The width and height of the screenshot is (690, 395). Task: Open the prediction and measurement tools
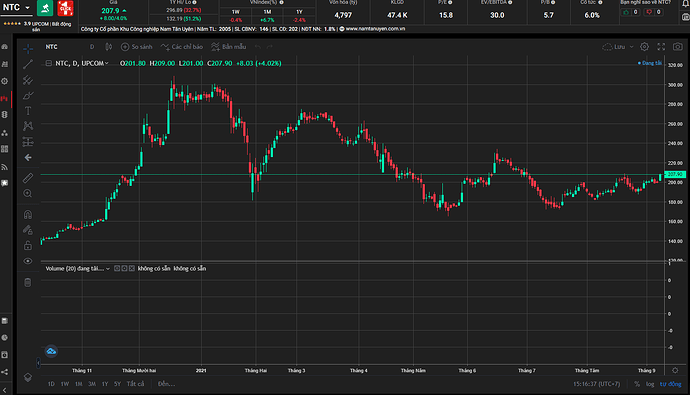tap(28, 142)
